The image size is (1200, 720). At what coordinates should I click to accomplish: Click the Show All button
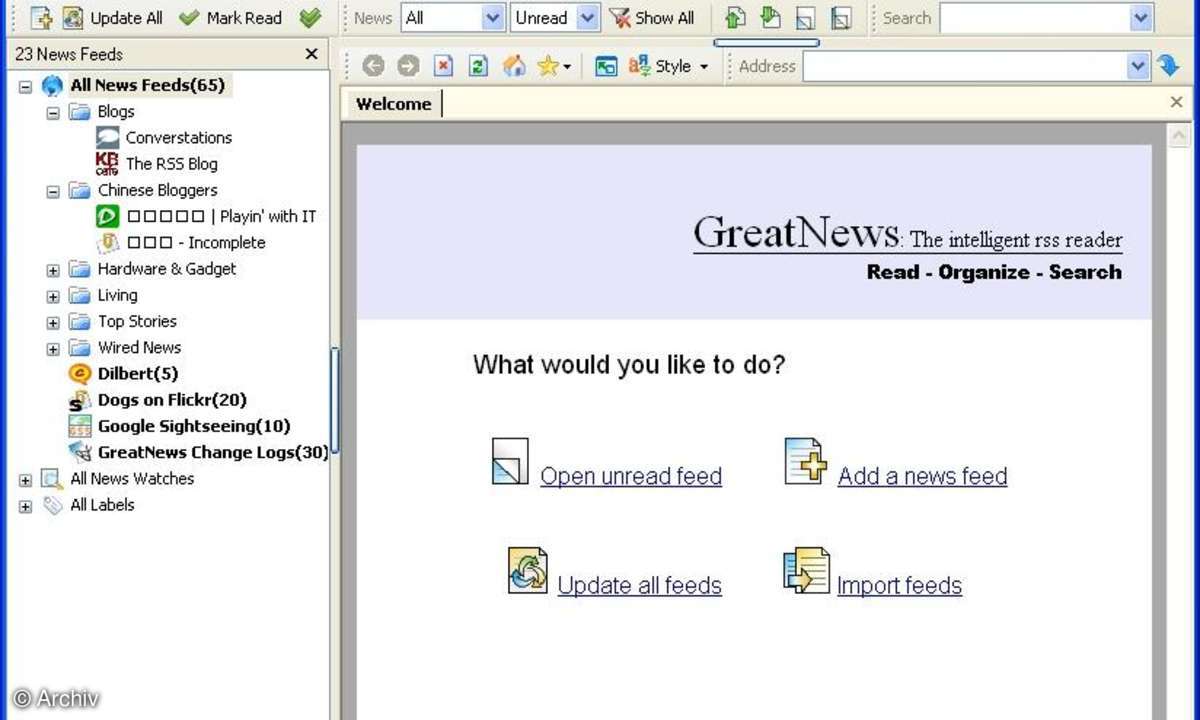652,17
